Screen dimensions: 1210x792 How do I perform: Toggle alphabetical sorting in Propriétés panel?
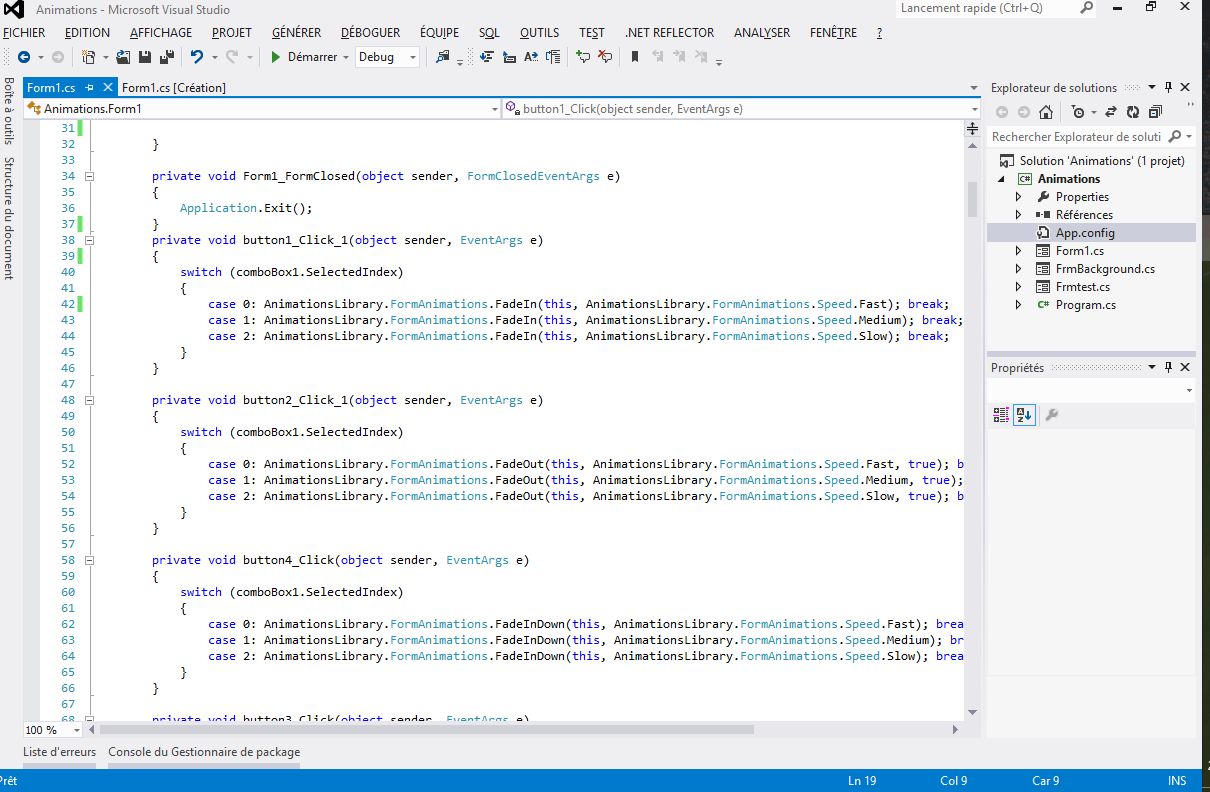pyautogui.click(x=1024, y=415)
